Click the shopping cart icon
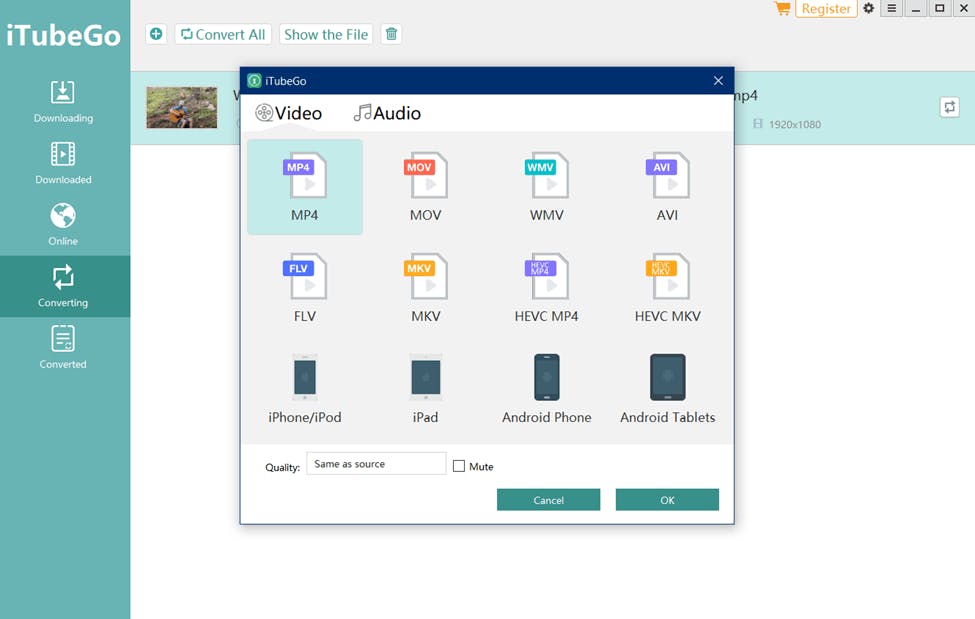 click(782, 8)
